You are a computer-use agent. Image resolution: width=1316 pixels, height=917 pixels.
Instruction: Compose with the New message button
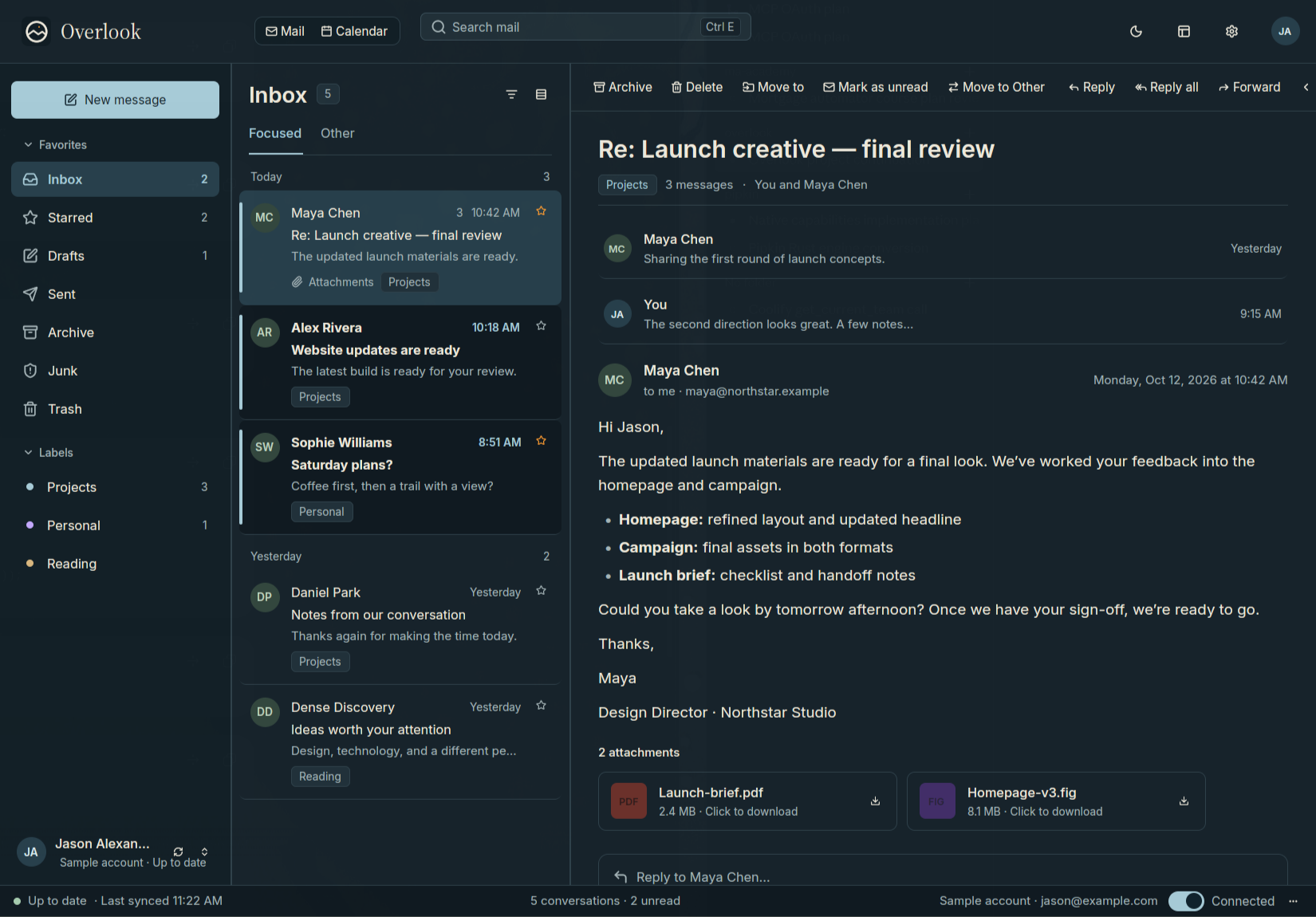(x=115, y=100)
